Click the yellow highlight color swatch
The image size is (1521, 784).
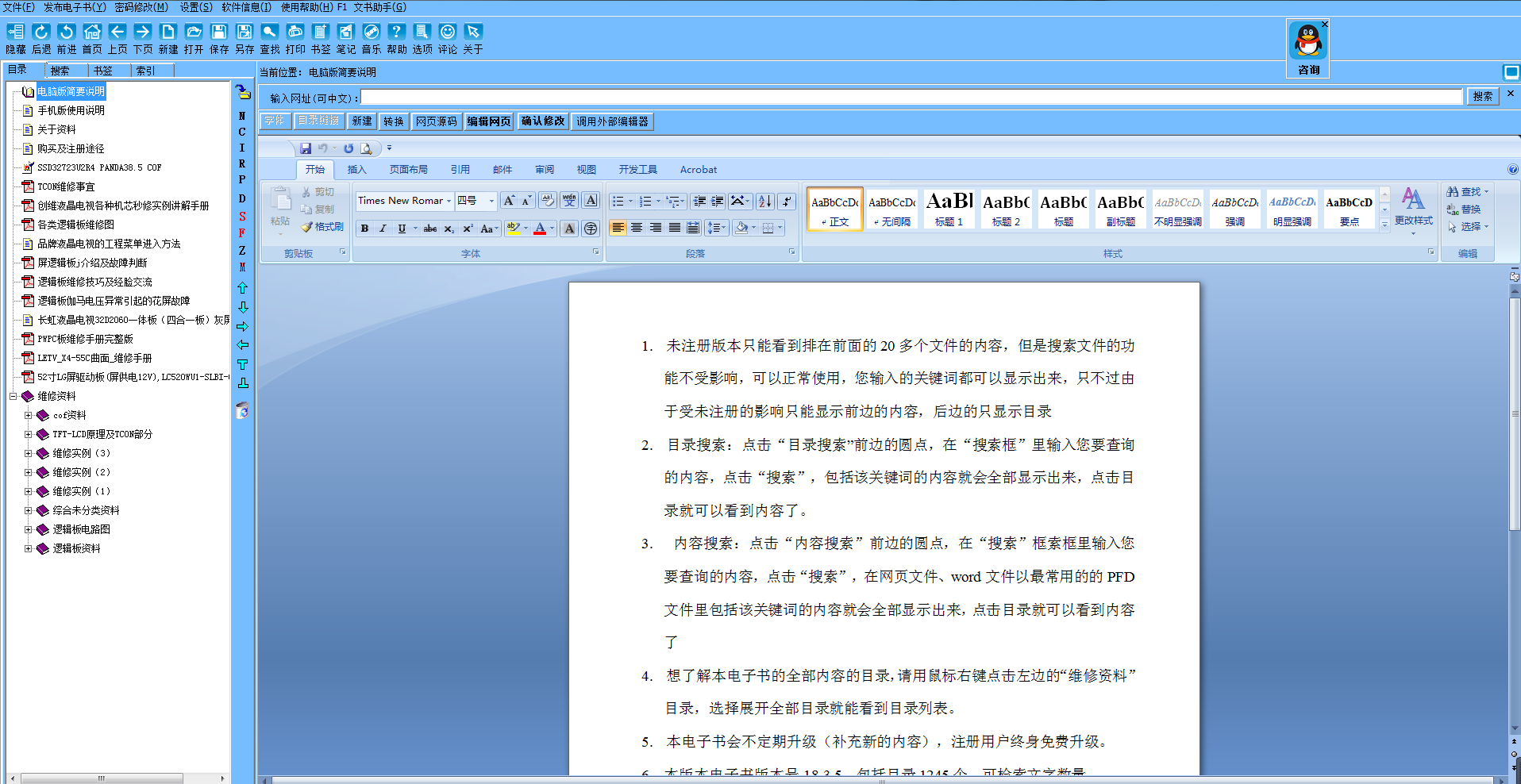(x=513, y=229)
